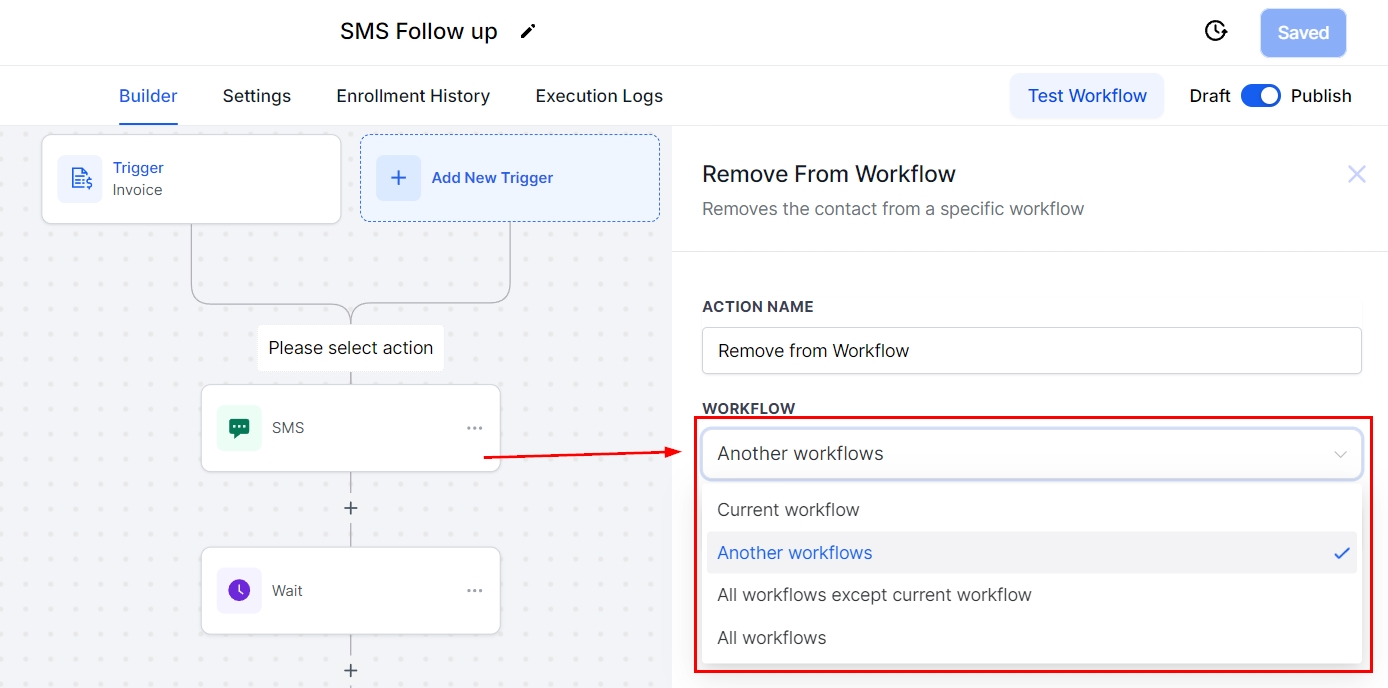Open the SMS step three-dot menu
This screenshot has height=688, width=1388.
(474, 428)
